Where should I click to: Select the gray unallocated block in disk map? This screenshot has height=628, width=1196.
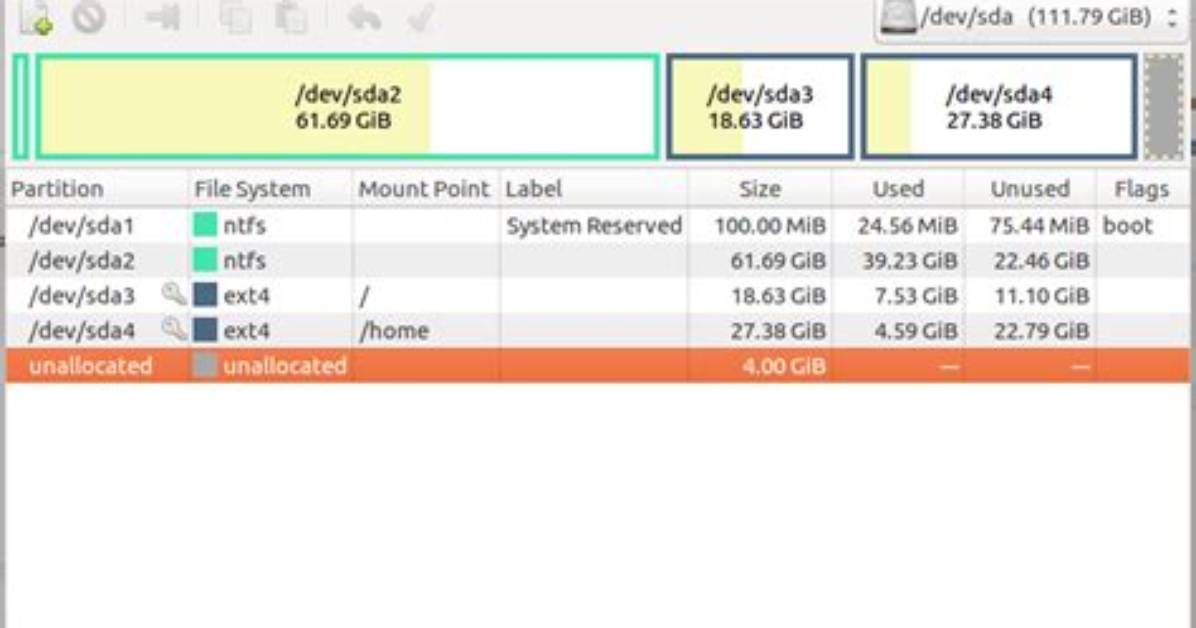coord(1163,107)
